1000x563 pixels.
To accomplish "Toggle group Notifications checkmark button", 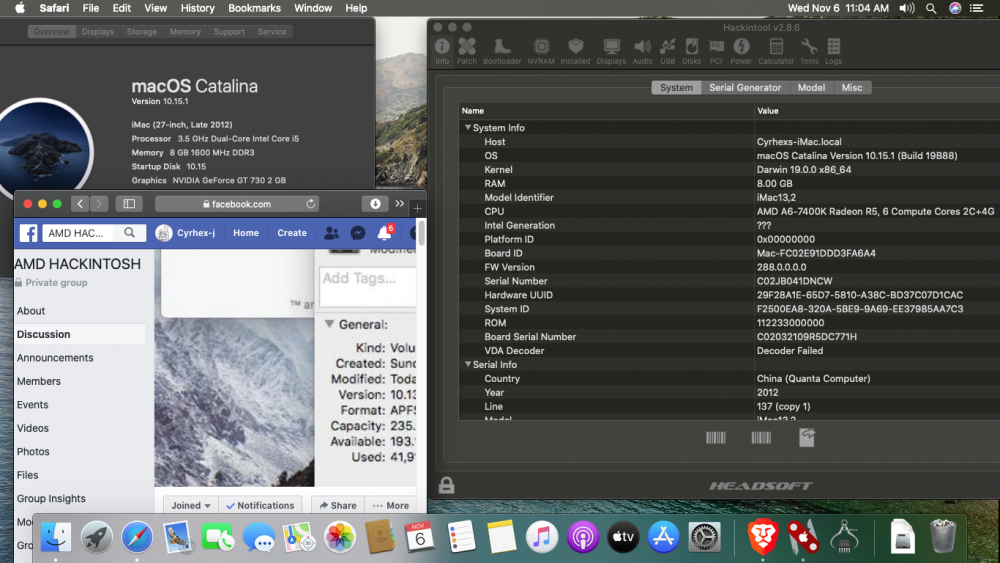I will 260,505.
